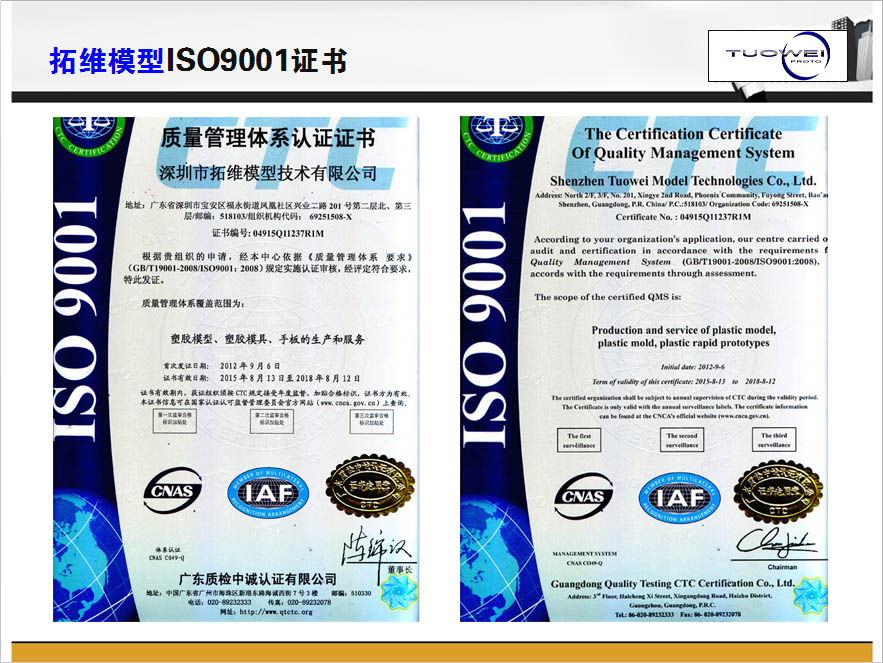Click the 'Chairman' label
The width and height of the screenshot is (883, 663).
[x=782, y=567]
